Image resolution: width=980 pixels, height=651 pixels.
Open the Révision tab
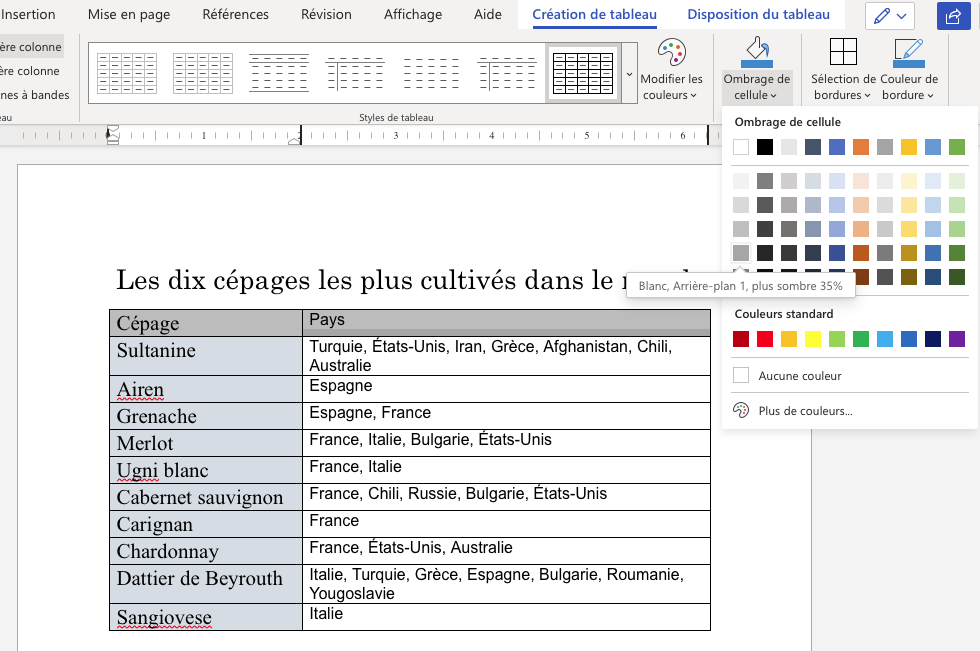tap(326, 14)
